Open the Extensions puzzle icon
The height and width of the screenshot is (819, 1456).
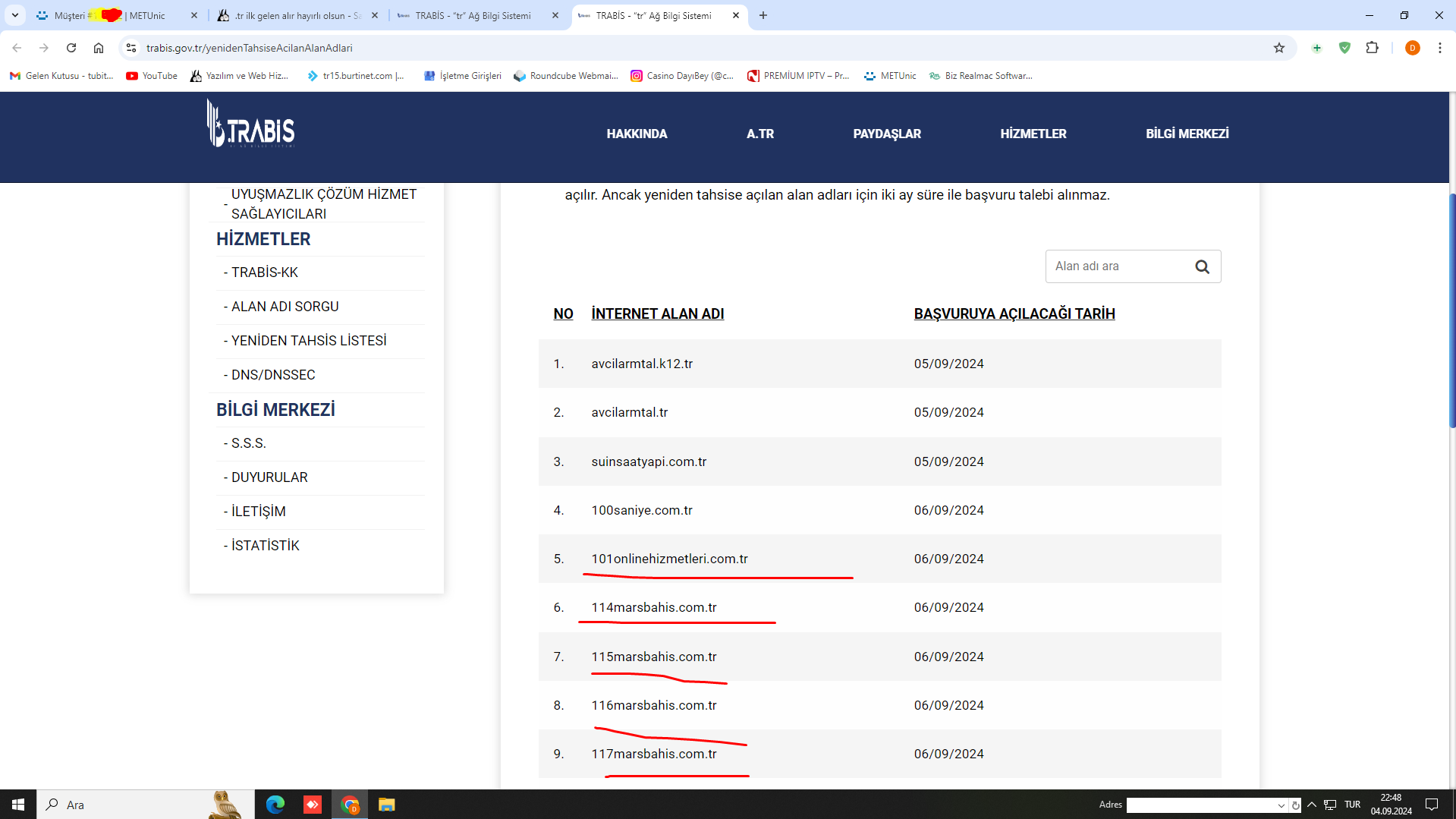1372,48
